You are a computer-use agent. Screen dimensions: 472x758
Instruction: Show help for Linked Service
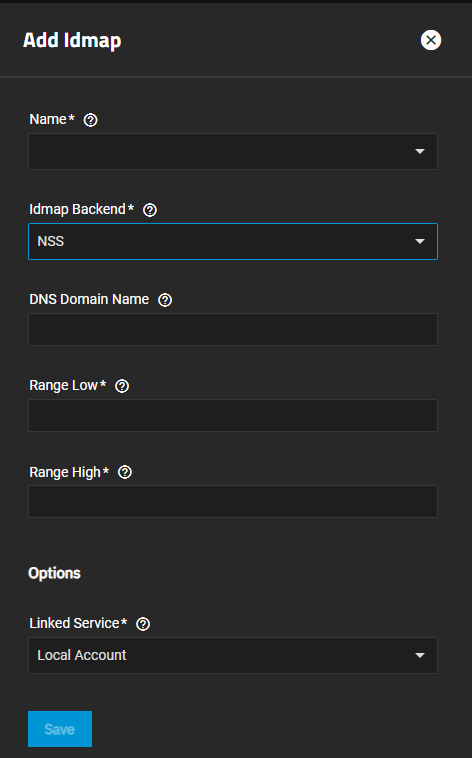tap(143, 624)
